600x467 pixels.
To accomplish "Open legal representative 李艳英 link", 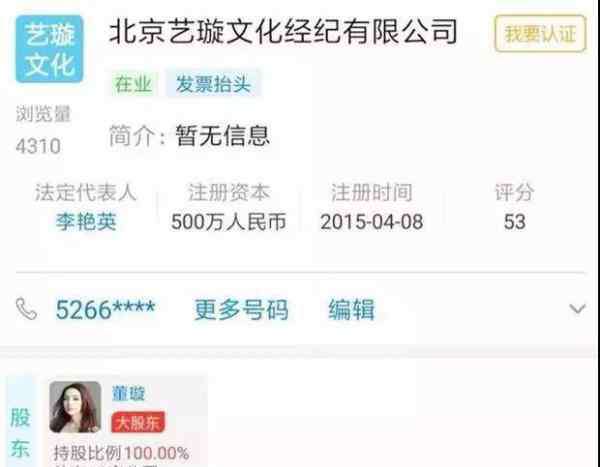I will [86, 222].
